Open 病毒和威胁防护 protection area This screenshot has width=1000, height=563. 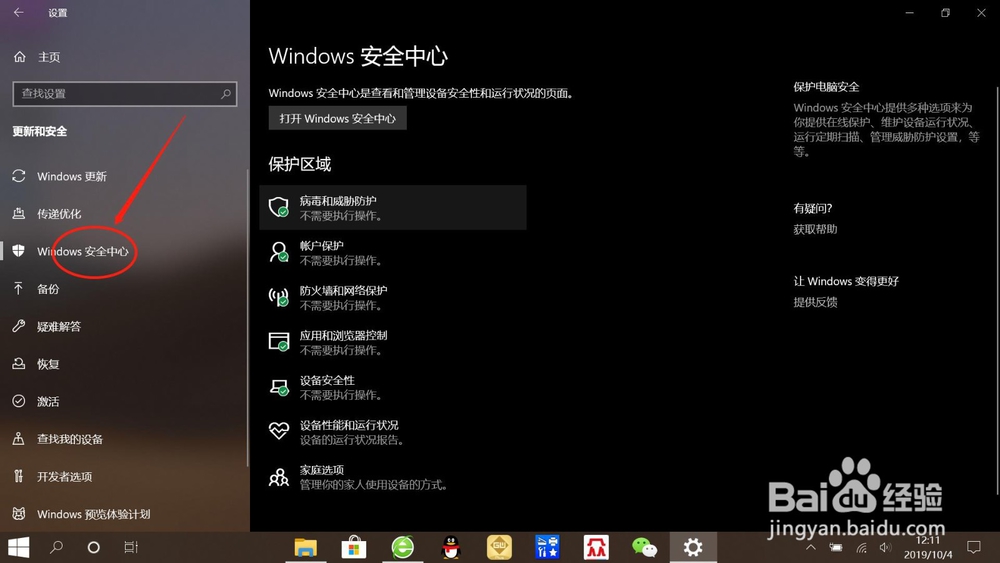click(x=393, y=208)
